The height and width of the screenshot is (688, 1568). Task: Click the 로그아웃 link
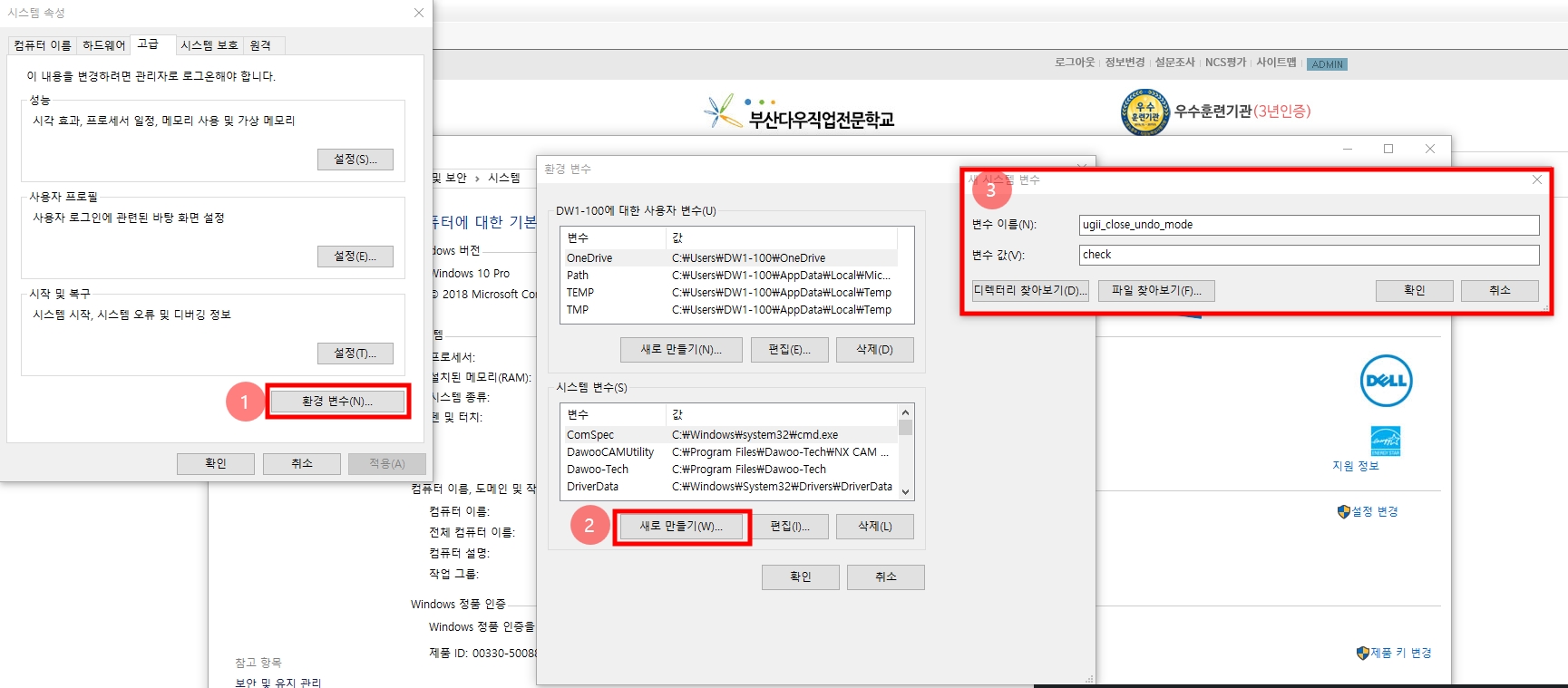(1074, 63)
